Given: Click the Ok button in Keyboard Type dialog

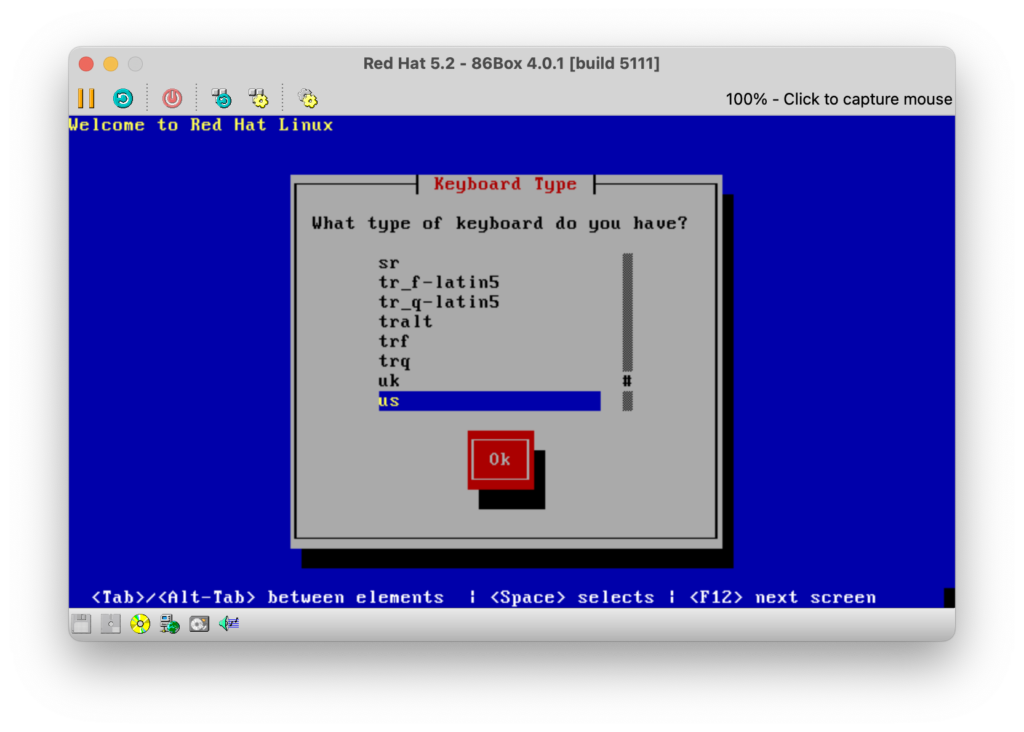Looking at the screenshot, I should 500,460.
